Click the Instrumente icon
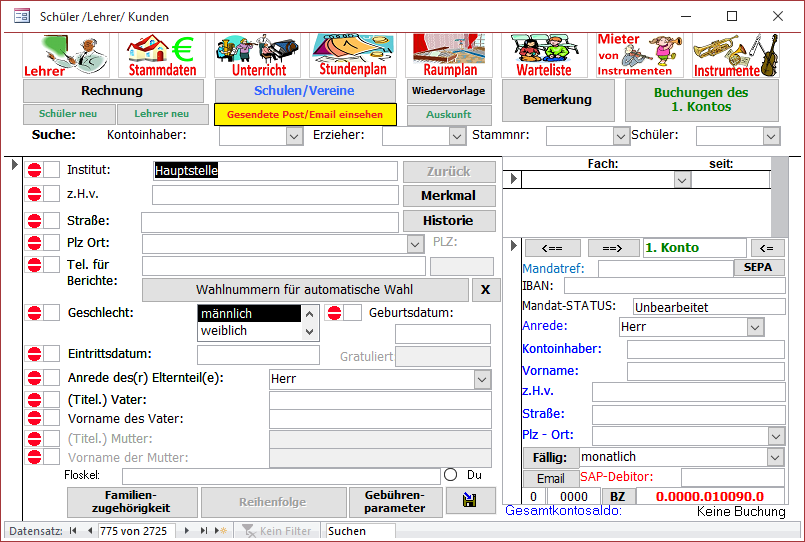 pyautogui.click(x=735, y=55)
